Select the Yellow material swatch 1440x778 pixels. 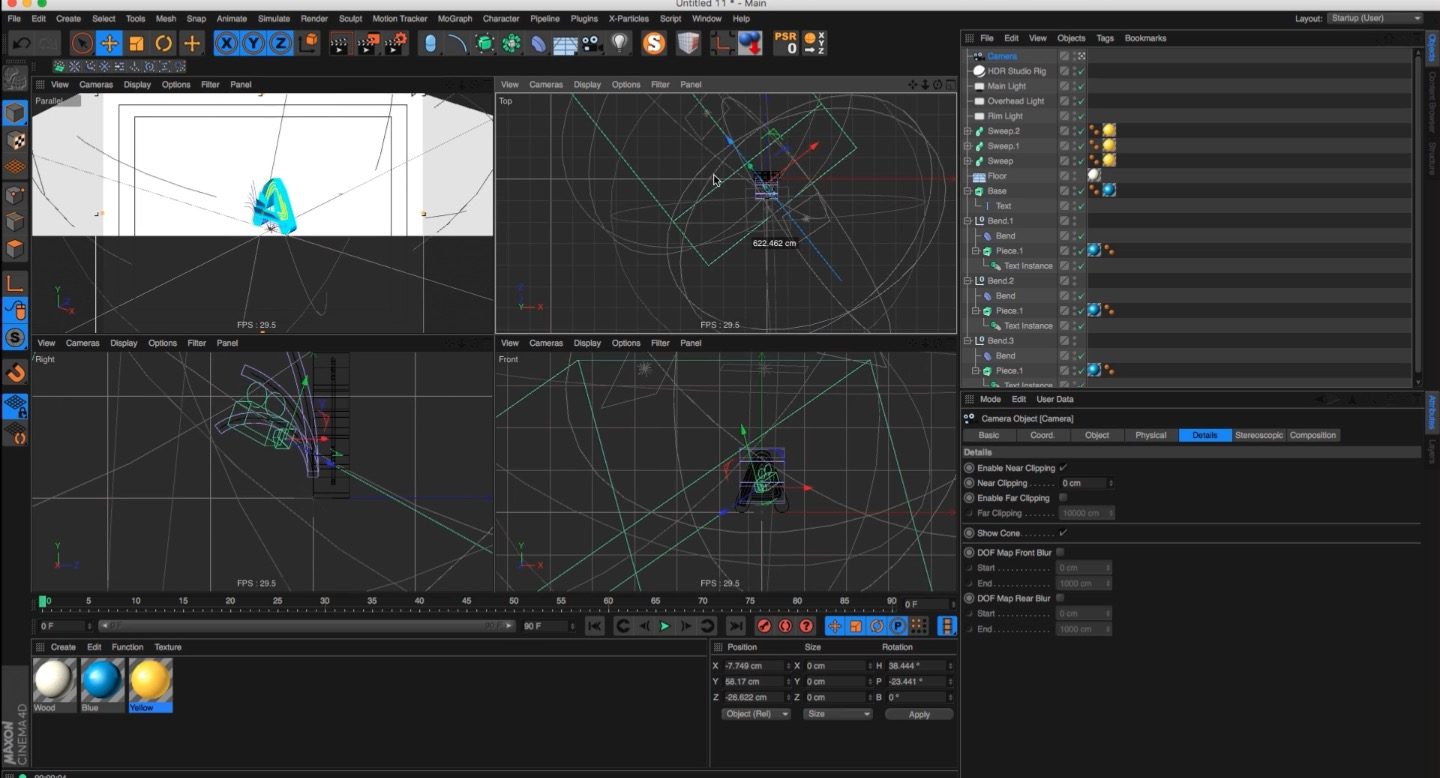pos(150,684)
